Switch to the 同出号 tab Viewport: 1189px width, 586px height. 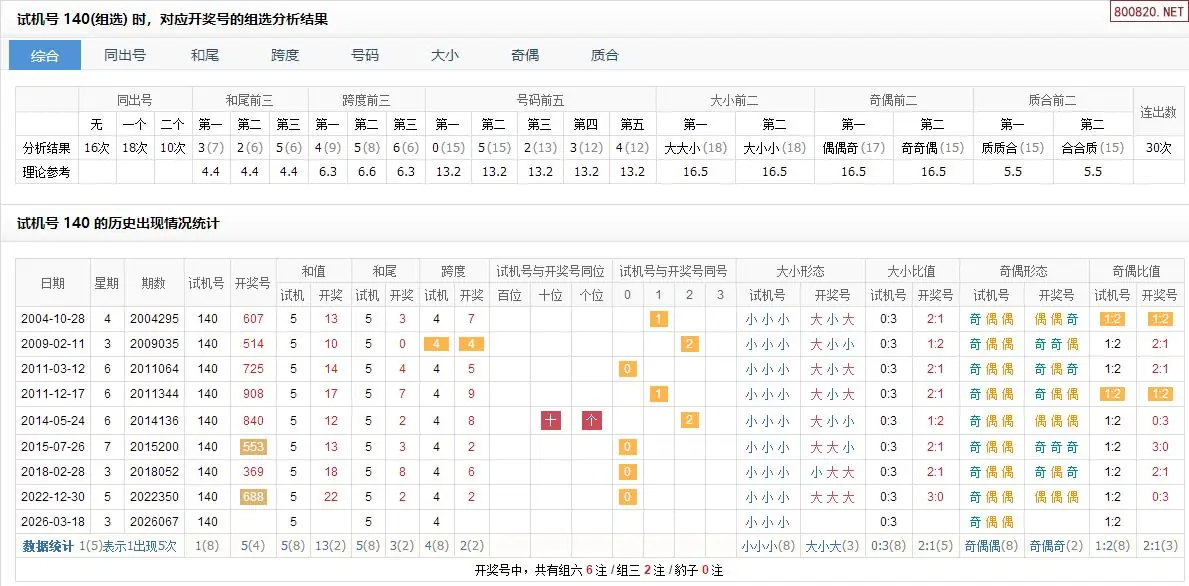tap(125, 56)
